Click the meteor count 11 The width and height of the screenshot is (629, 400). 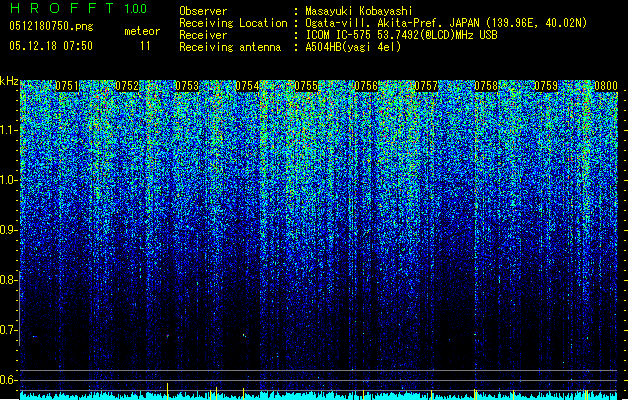point(145,46)
